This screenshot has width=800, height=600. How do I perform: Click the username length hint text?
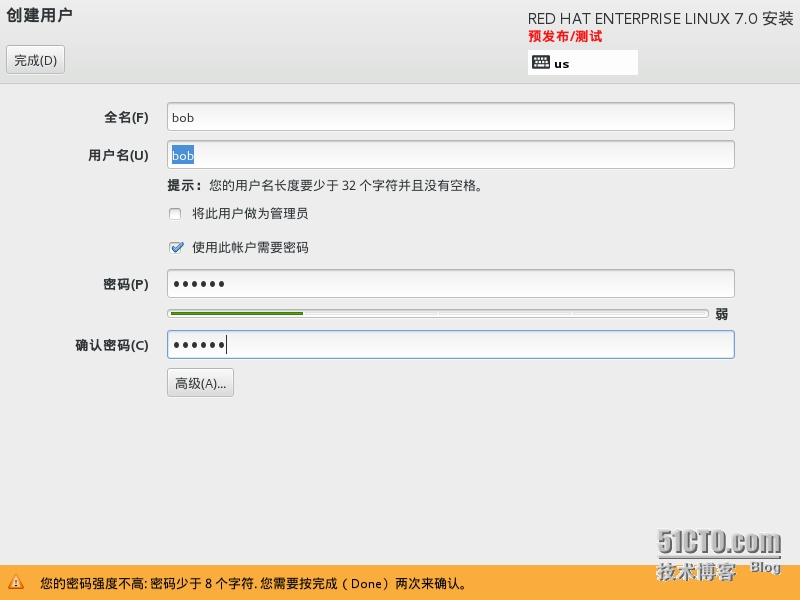[x=324, y=185]
